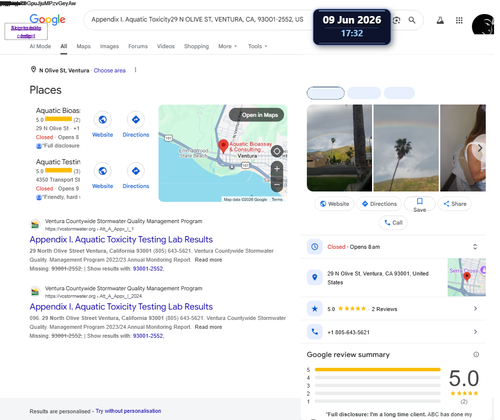
Task: Click the address location icon in panel
Action: tap(315, 277)
